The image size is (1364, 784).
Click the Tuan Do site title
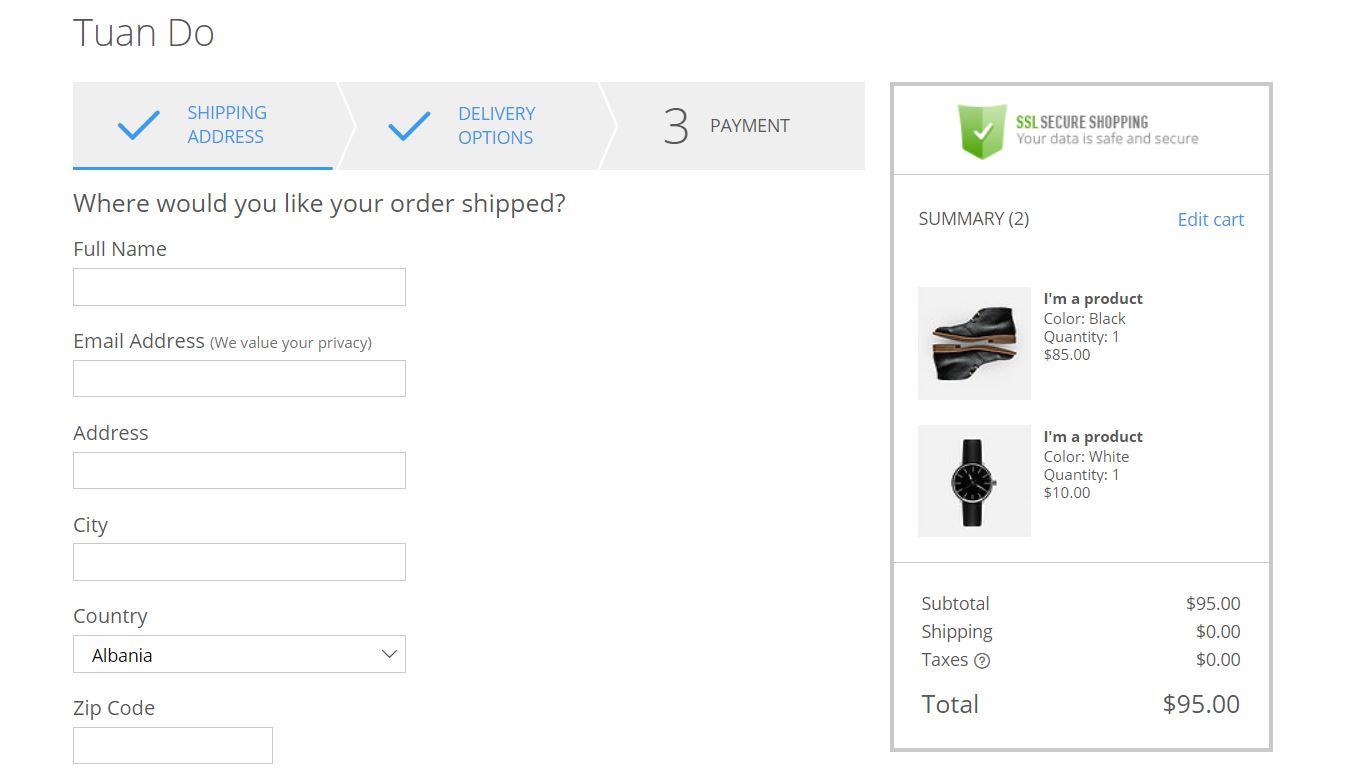(x=144, y=33)
